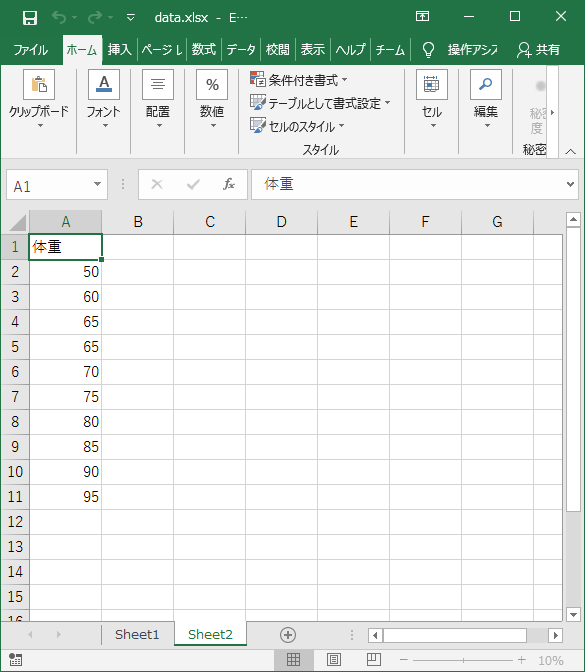Open the フォント group button
This screenshot has width=585, height=672.
[x=104, y=99]
